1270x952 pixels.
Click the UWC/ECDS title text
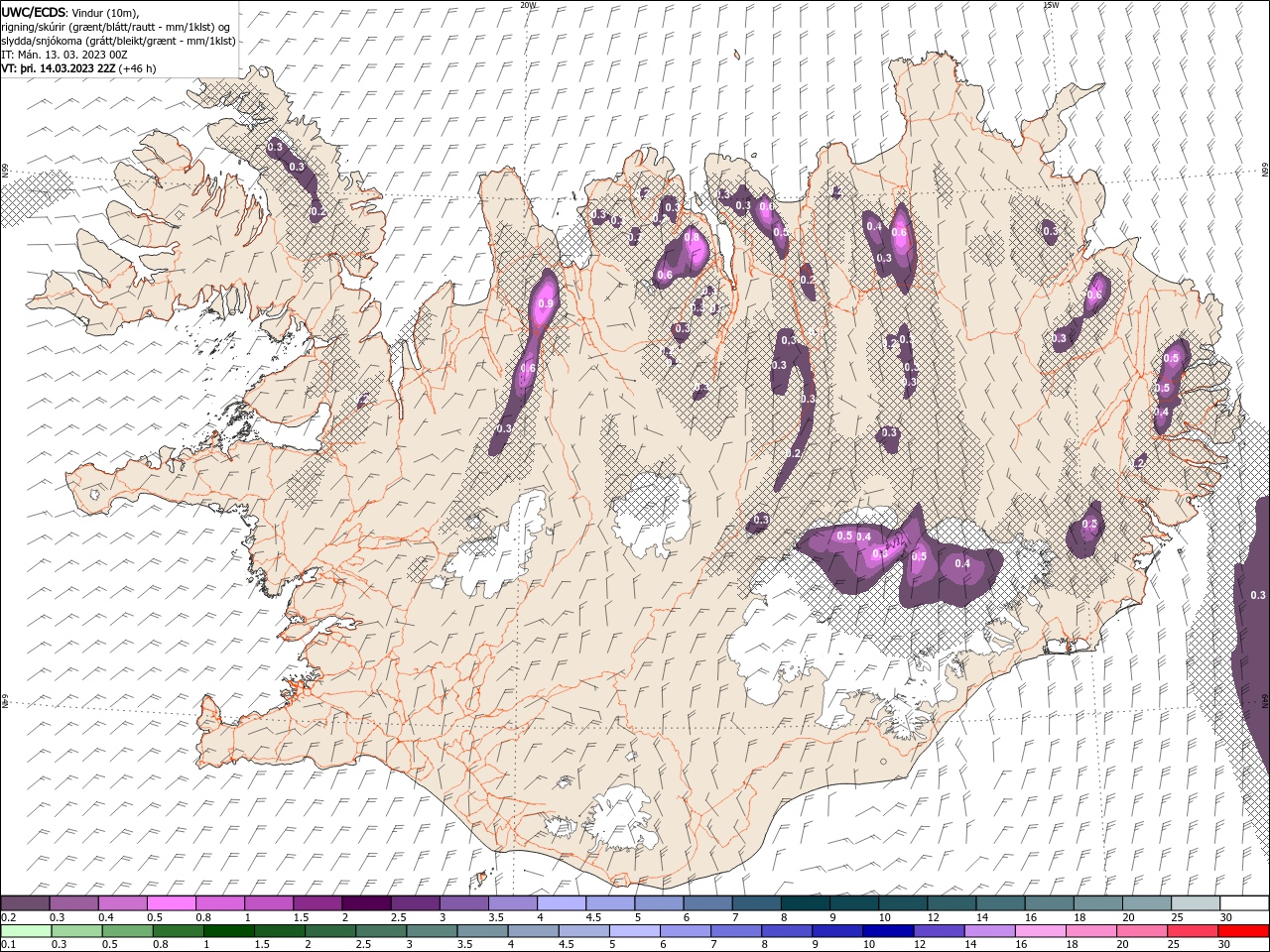[x=34, y=11]
